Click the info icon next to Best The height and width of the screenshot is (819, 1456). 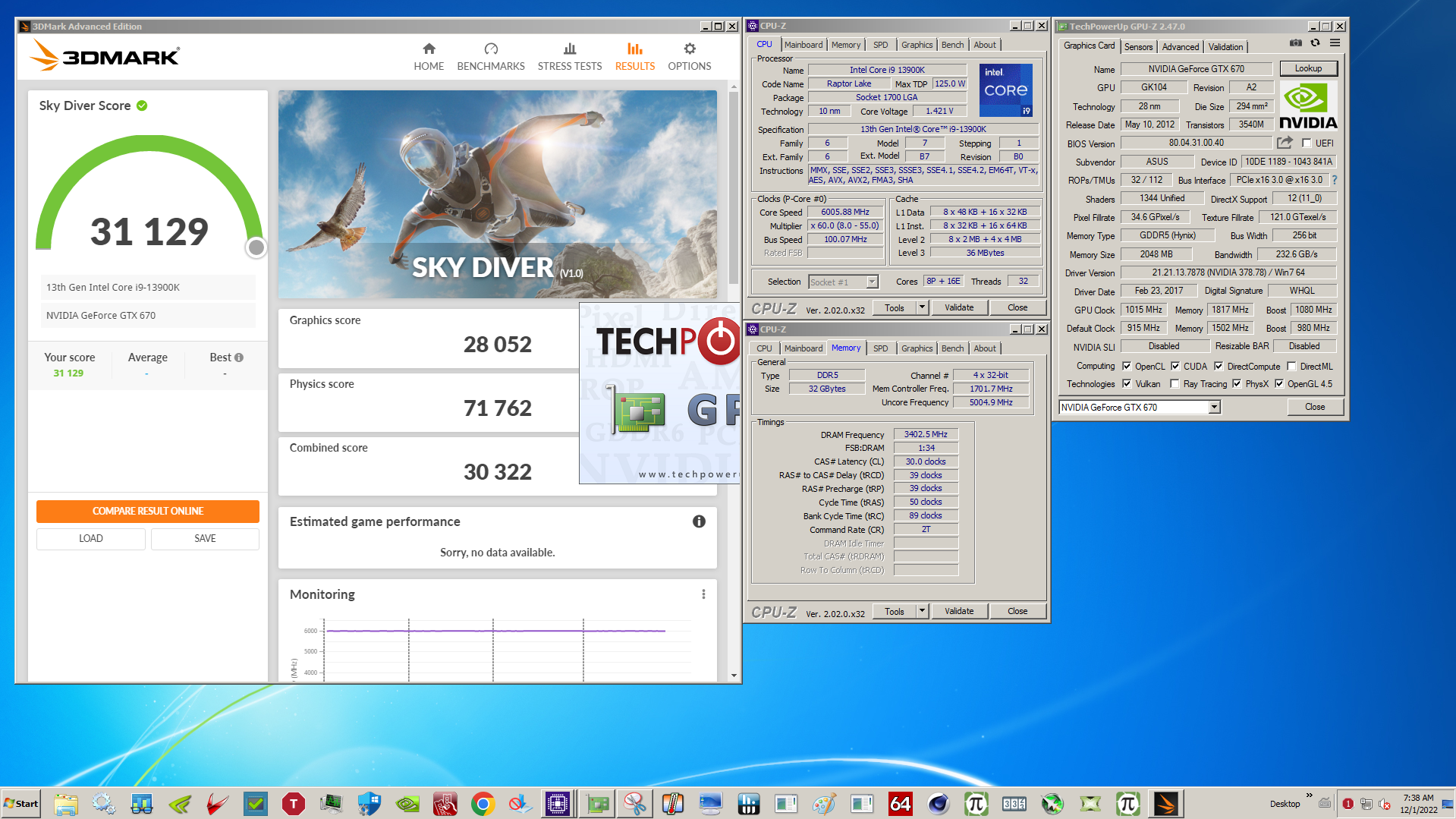[x=239, y=358]
